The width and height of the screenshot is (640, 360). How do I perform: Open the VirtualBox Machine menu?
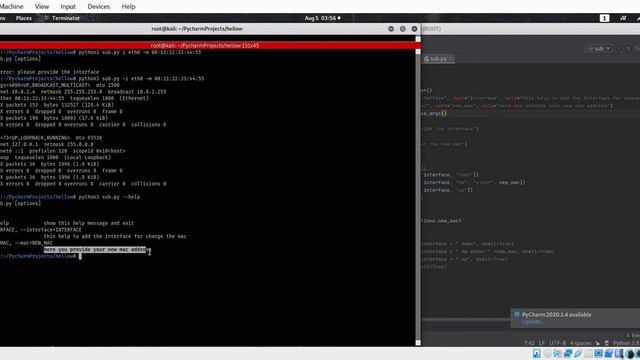[11, 7]
